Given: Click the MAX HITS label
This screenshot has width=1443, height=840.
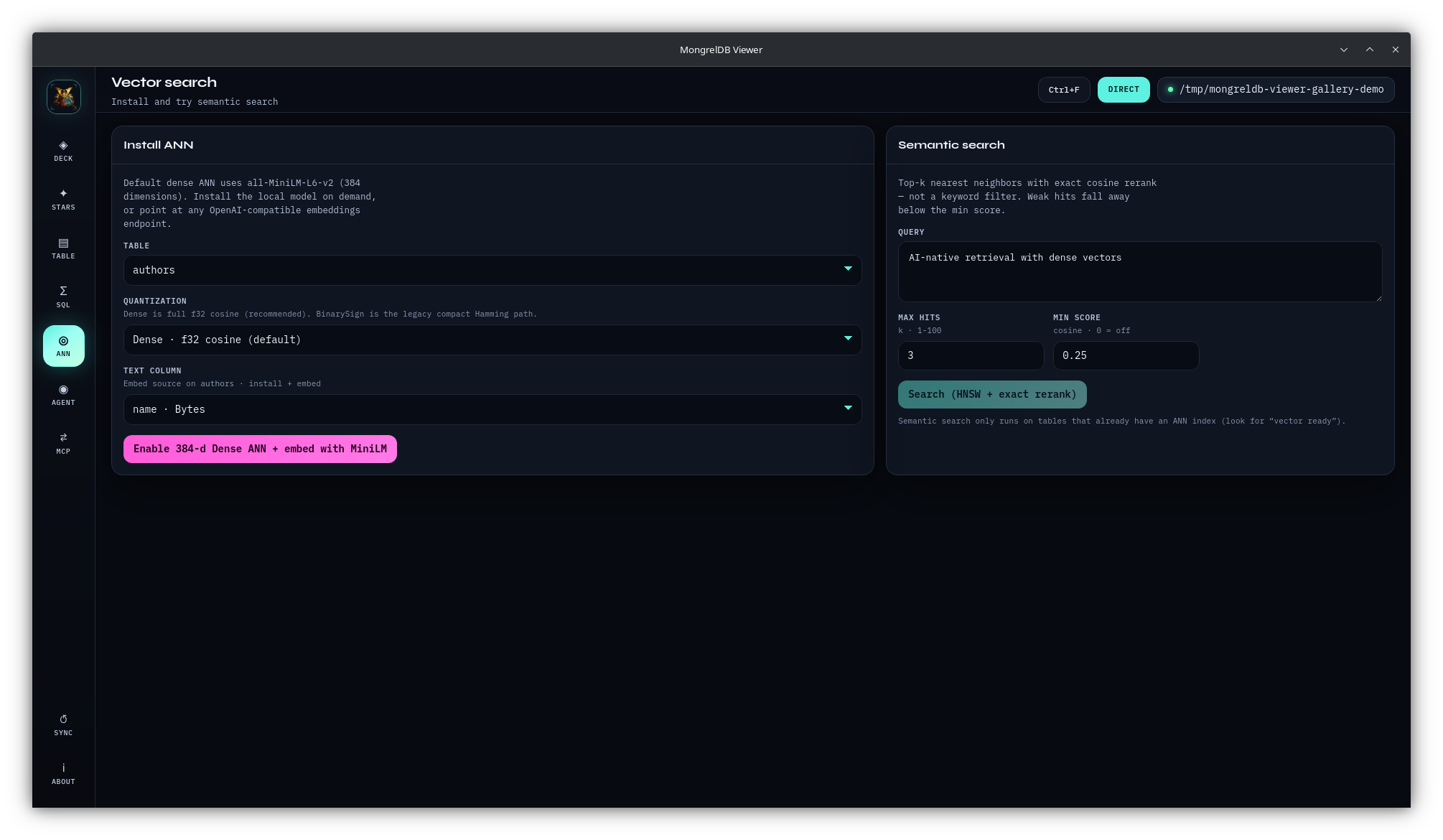Looking at the screenshot, I should (x=919, y=317).
